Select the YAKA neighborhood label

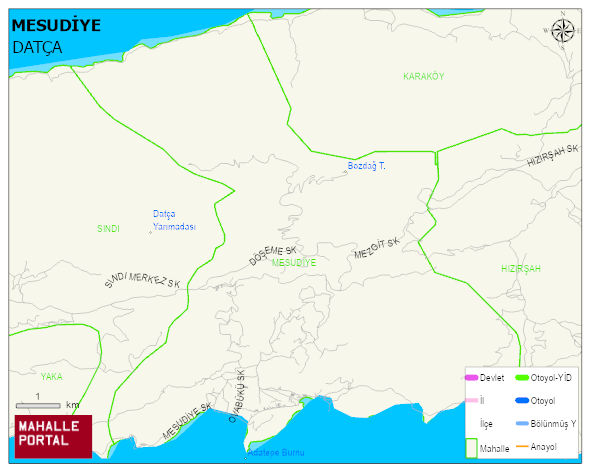51,377
